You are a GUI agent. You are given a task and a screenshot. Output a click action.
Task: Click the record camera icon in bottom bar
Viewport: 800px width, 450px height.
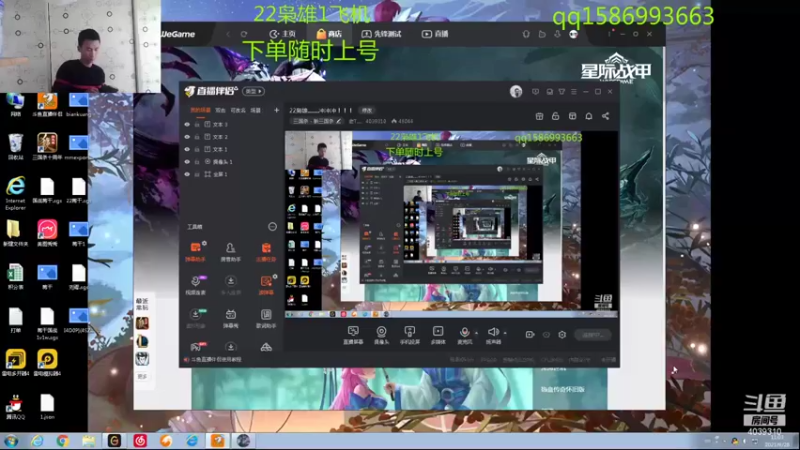530,335
